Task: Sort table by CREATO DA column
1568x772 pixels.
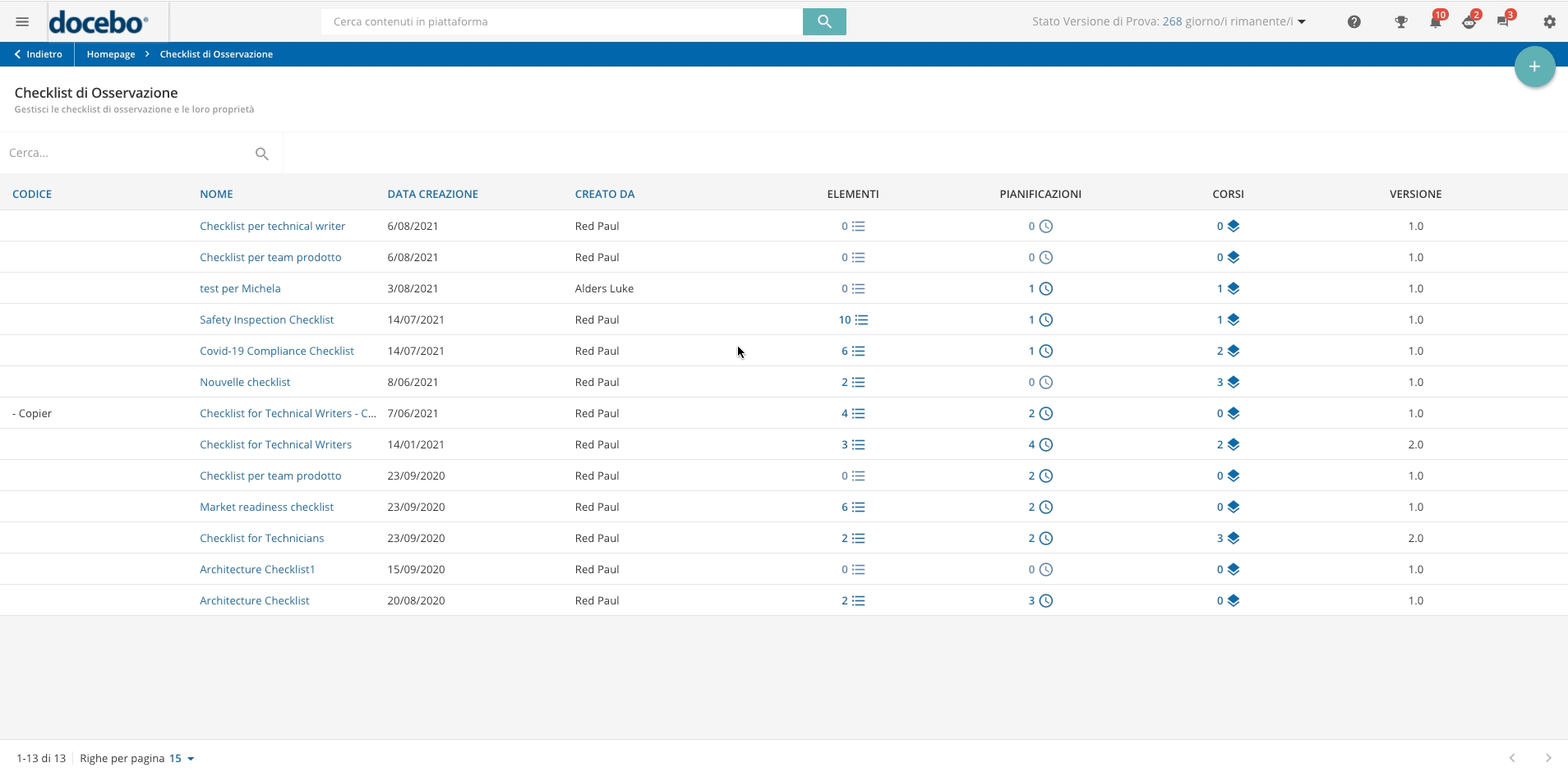Action: [x=605, y=195]
